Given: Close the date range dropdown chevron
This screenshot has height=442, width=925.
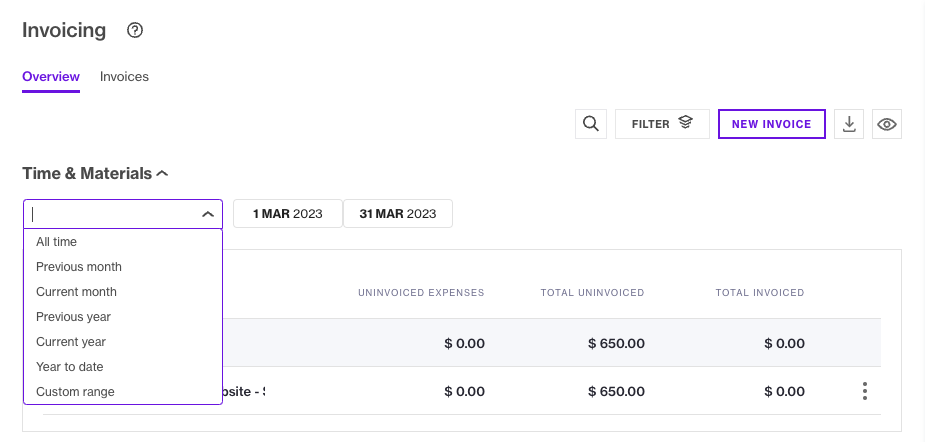Looking at the screenshot, I should pyautogui.click(x=208, y=214).
